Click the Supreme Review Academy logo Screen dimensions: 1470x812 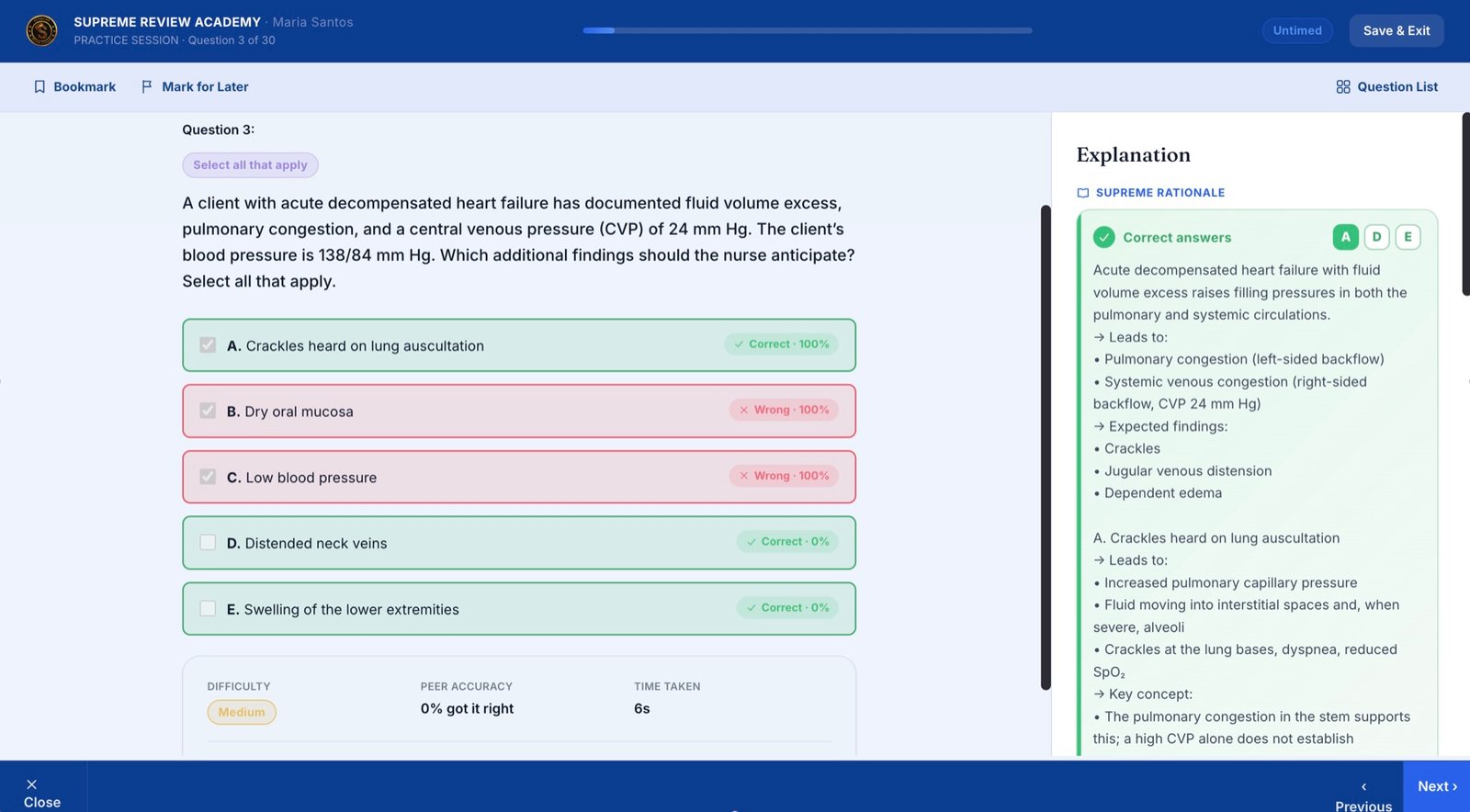[x=42, y=30]
